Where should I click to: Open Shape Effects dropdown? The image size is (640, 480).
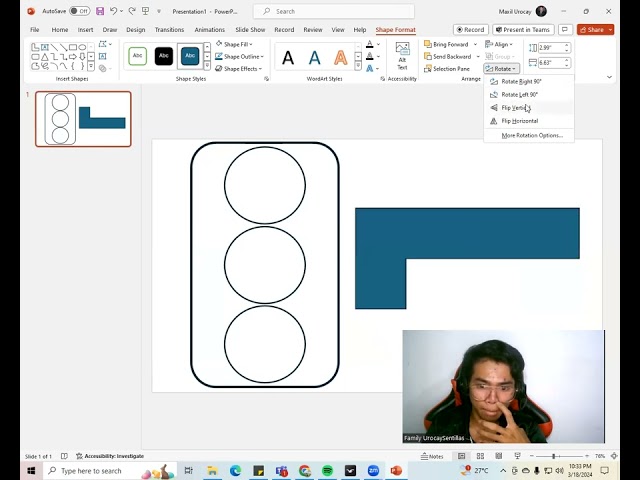(x=239, y=69)
